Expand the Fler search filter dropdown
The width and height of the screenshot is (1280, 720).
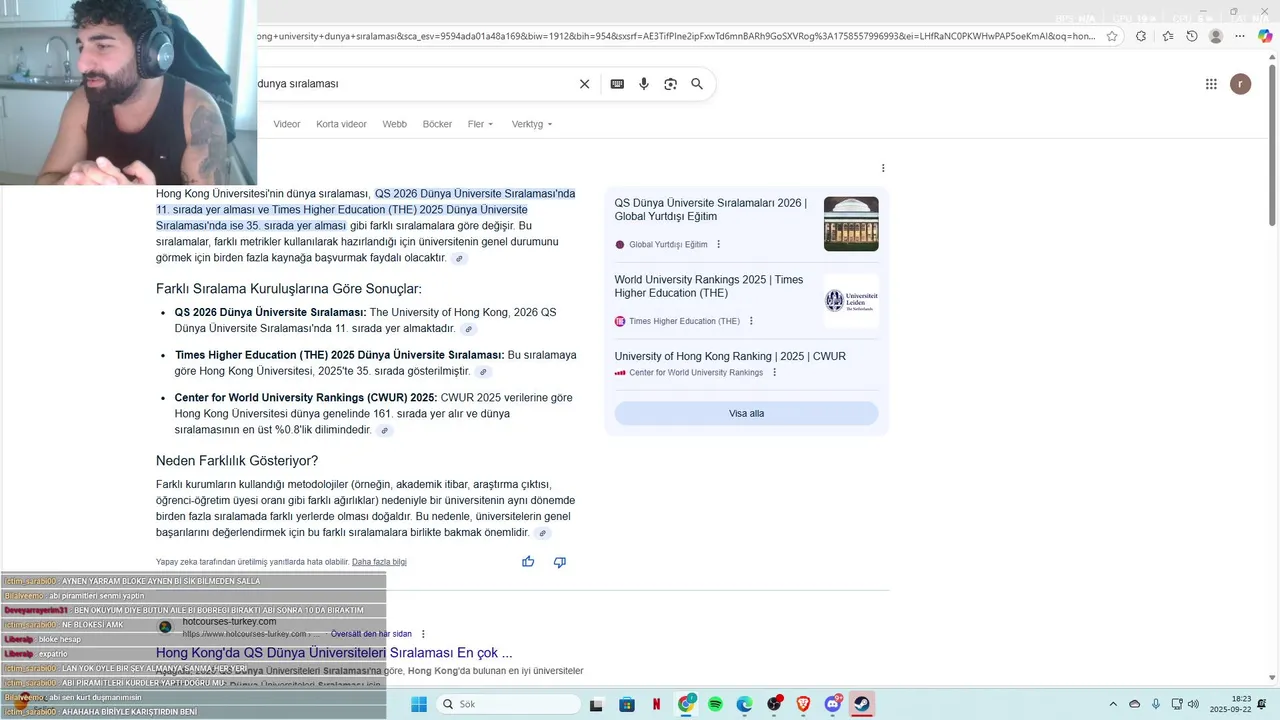[x=481, y=124]
